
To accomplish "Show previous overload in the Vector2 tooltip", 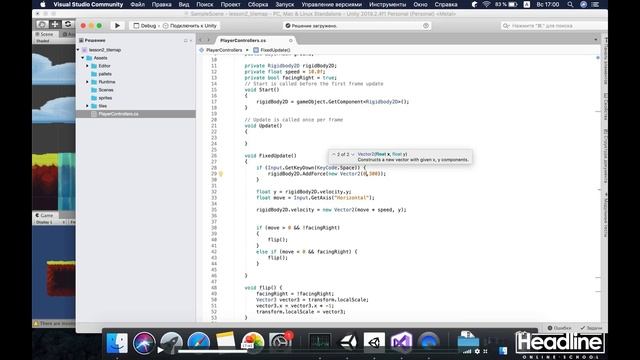I will [x=333, y=154].
